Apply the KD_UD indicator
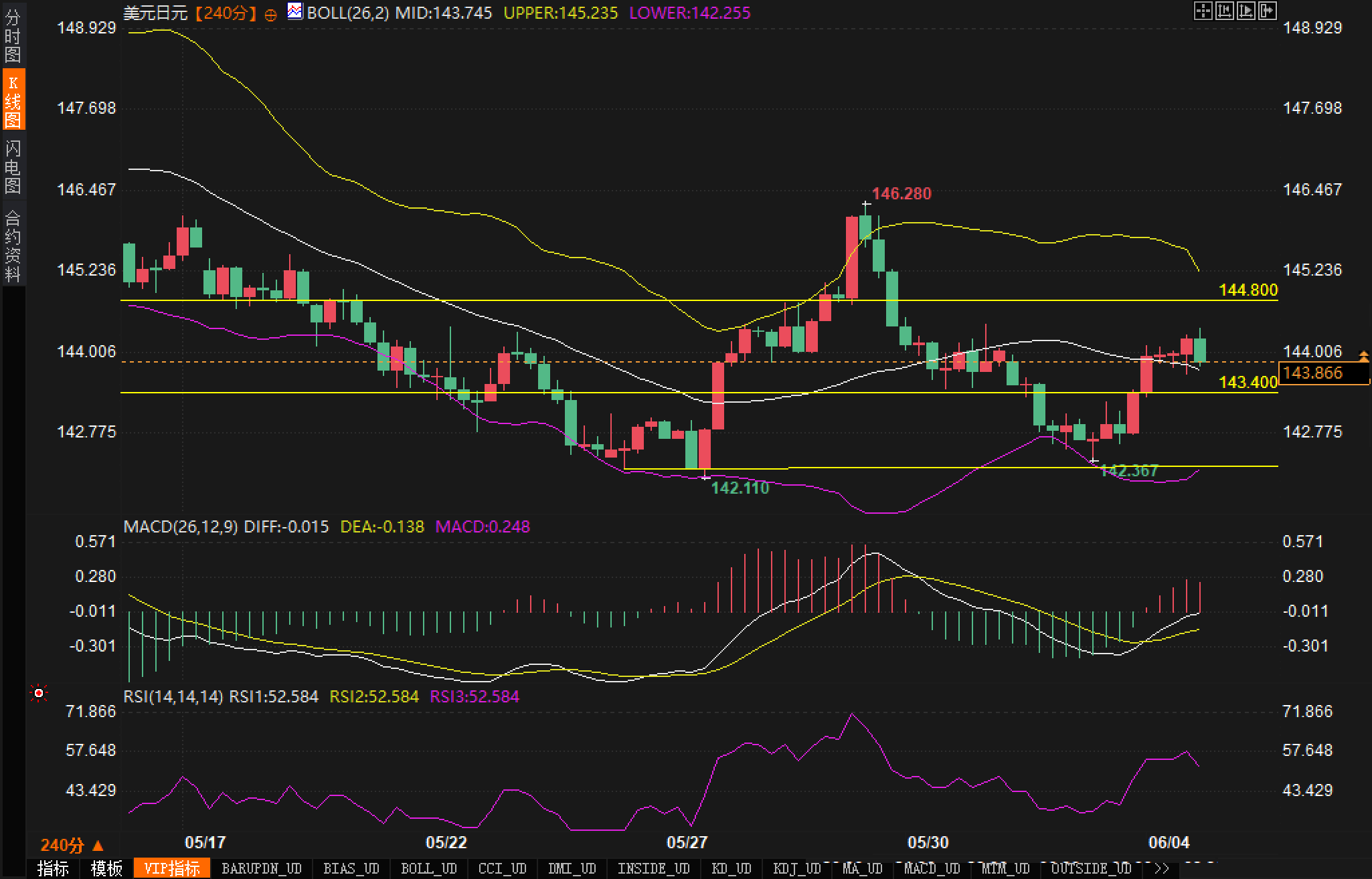This screenshot has width=1372, height=879. click(731, 868)
